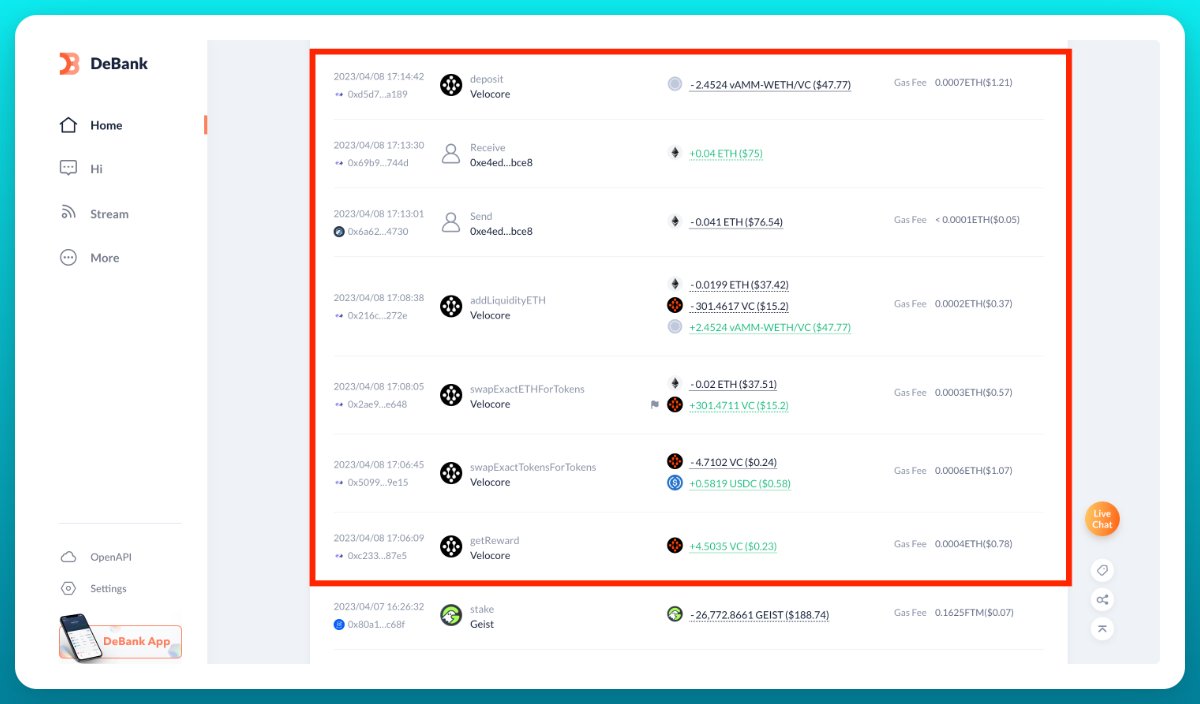1200x704 pixels.
Task: Click the back-to-top arrow icon
Action: 1102,629
